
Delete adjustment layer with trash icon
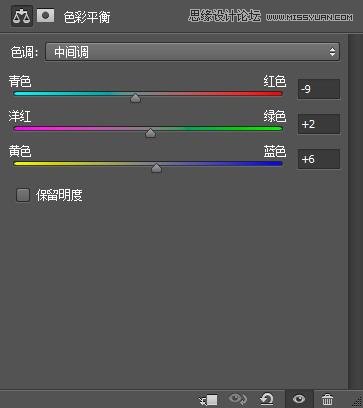[x=327, y=399]
